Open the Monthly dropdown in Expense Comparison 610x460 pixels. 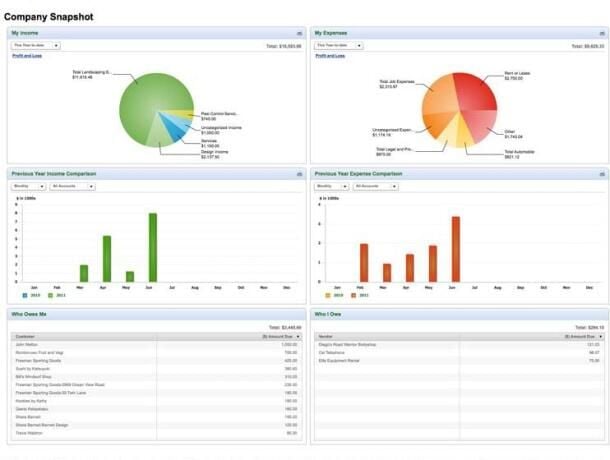(331, 186)
